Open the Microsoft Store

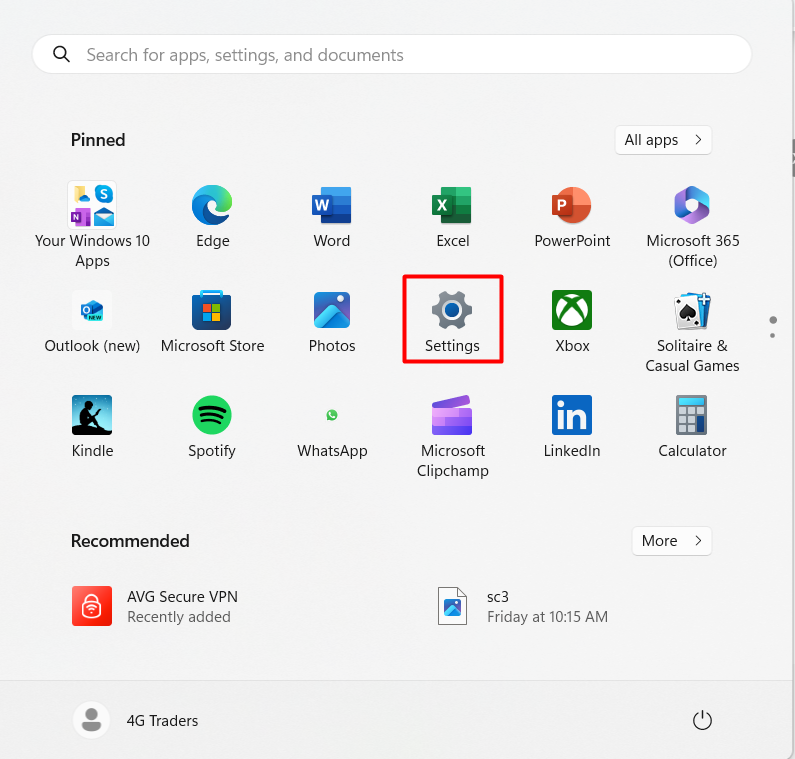click(212, 321)
